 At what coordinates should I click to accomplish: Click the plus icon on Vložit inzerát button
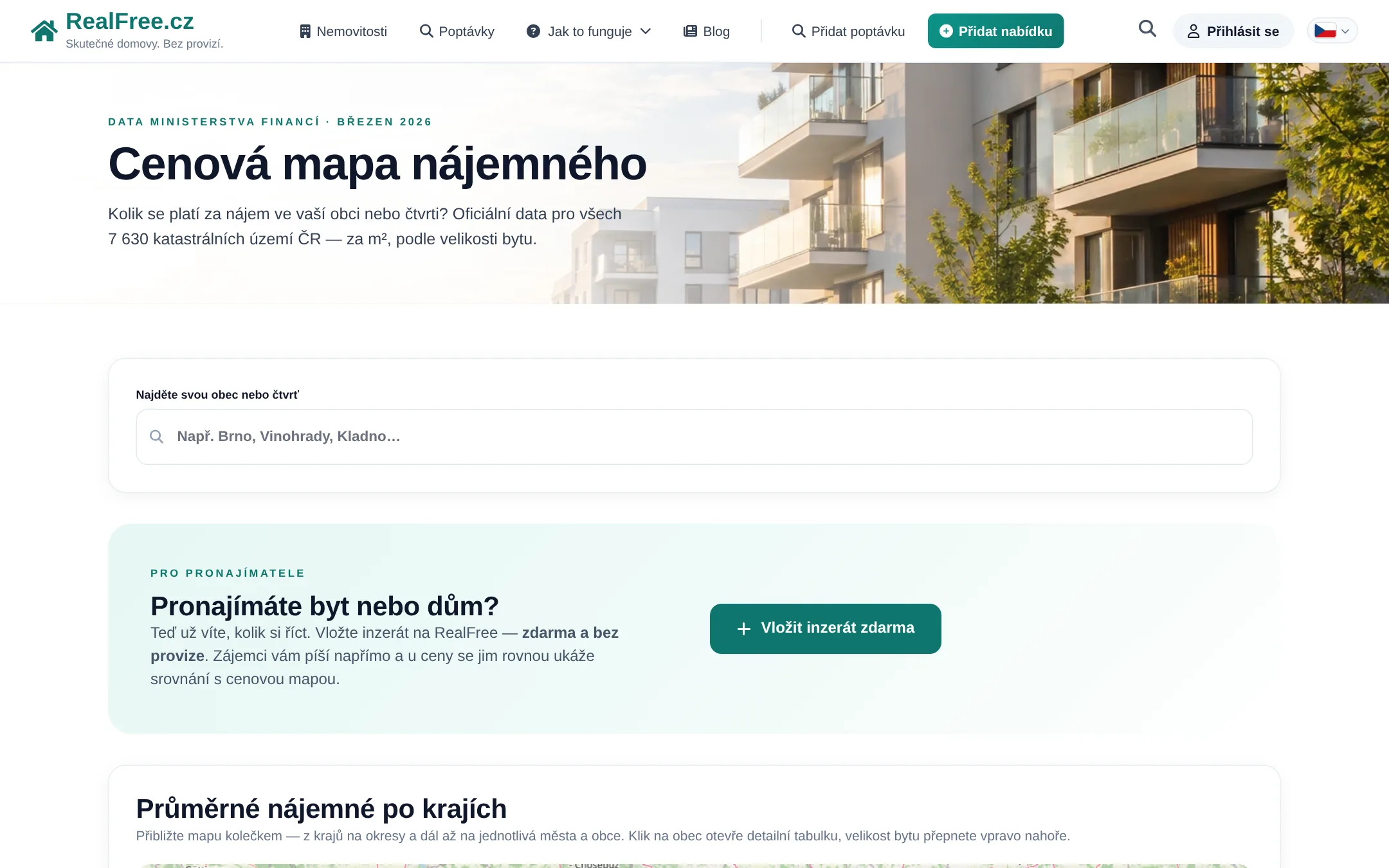(744, 629)
